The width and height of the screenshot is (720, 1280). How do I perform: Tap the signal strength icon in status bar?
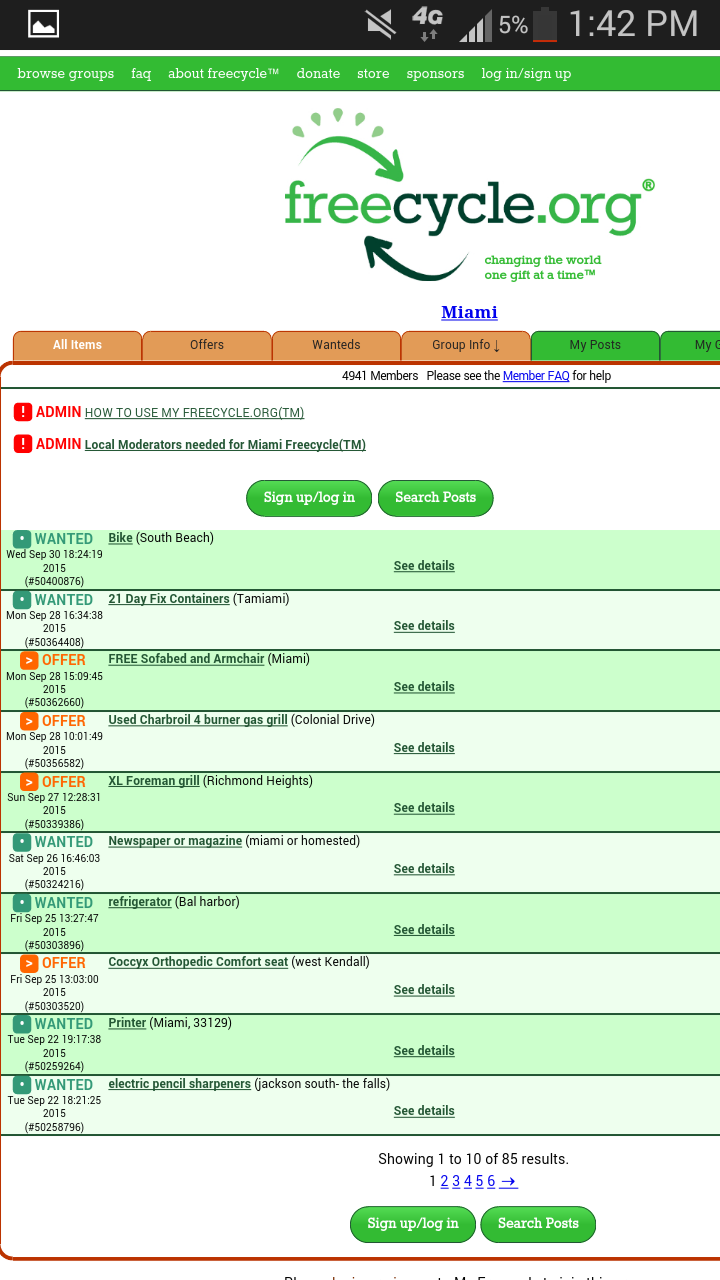(x=476, y=26)
